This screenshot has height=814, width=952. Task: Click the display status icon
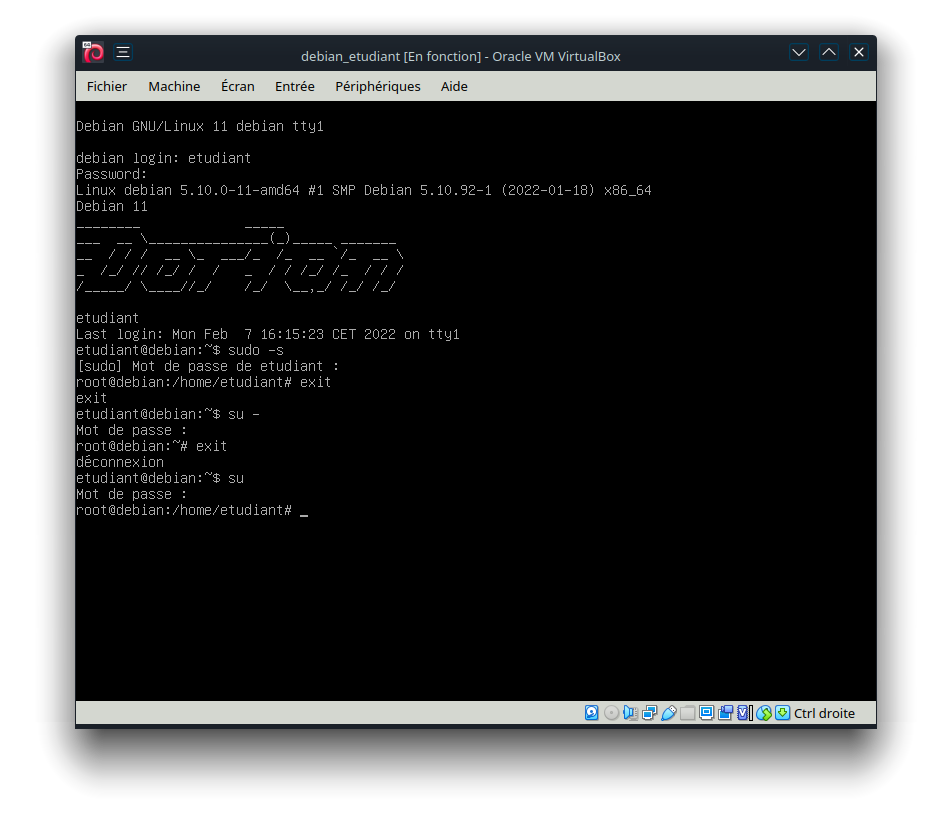click(706, 713)
